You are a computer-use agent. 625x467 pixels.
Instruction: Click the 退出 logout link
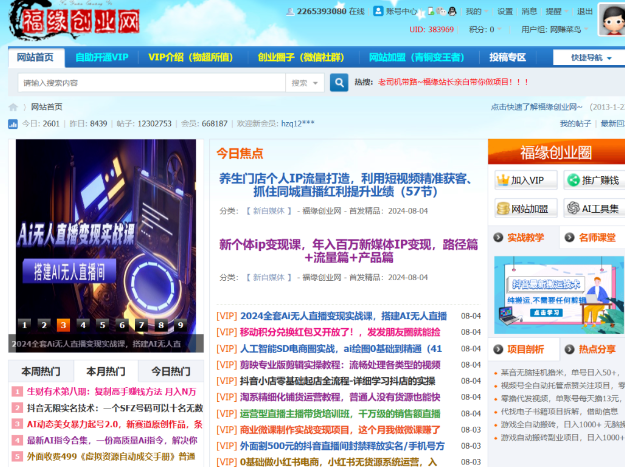pyautogui.click(x=585, y=11)
